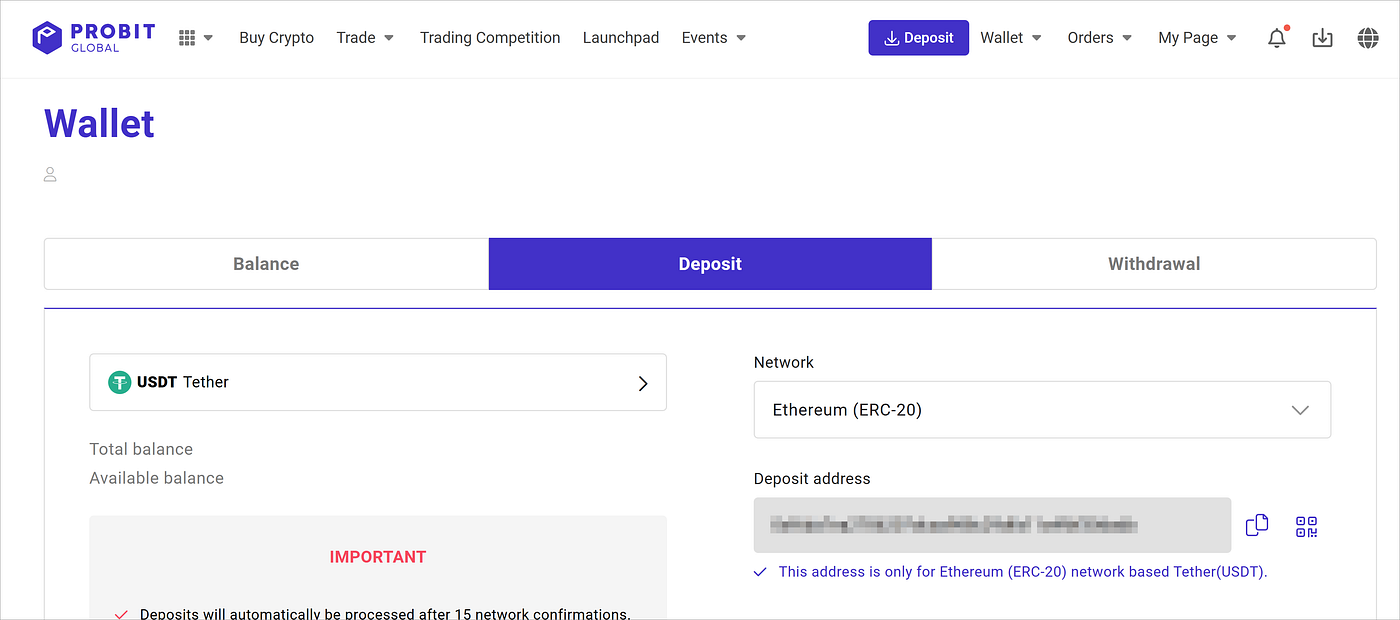Click the ProBit Global logo
Screen dimensions: 1400x620
pyautogui.click(x=93, y=37)
